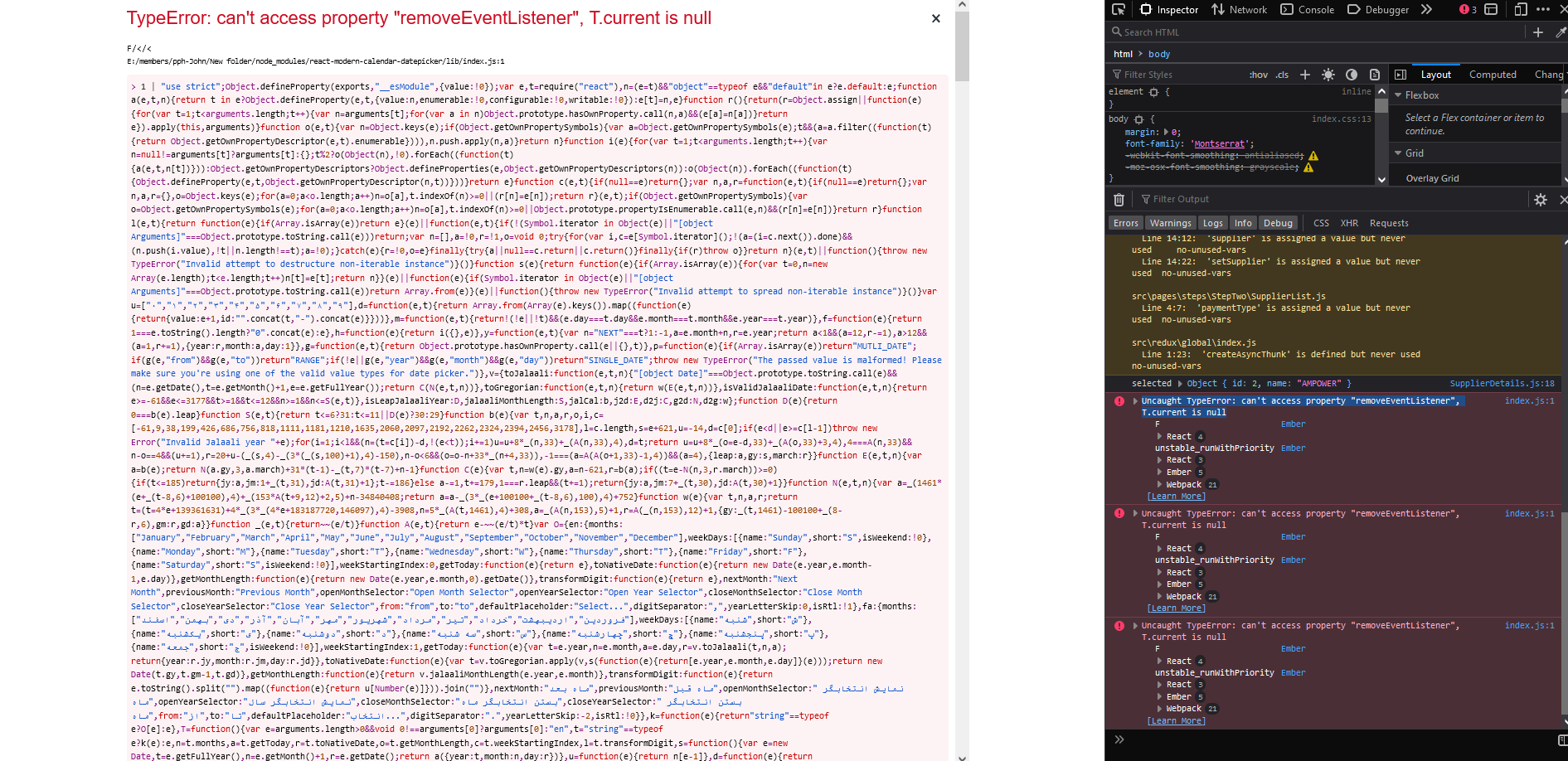Toggle print media simulation
The image size is (1568, 761).
tap(1375, 75)
